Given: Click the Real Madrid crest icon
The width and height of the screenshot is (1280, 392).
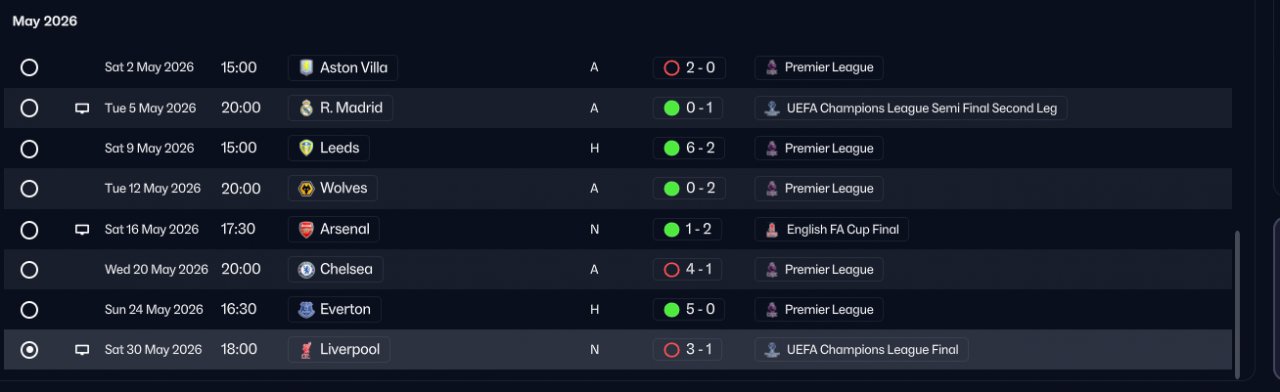Looking at the screenshot, I should tap(306, 108).
